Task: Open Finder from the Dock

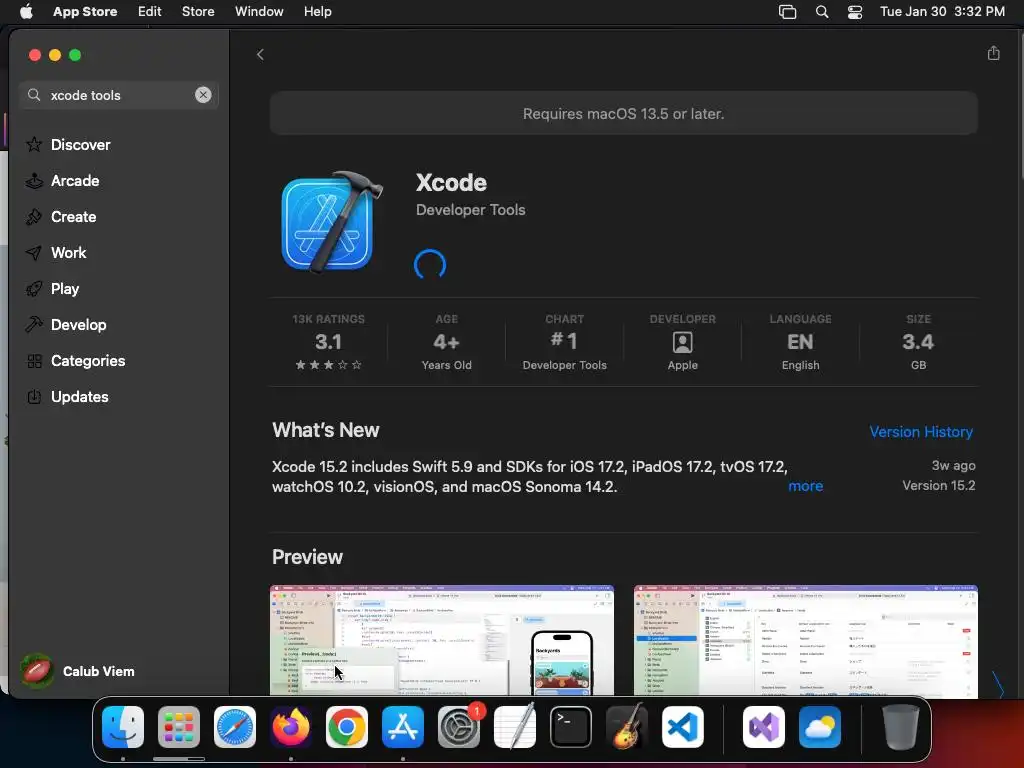Action: (123, 727)
